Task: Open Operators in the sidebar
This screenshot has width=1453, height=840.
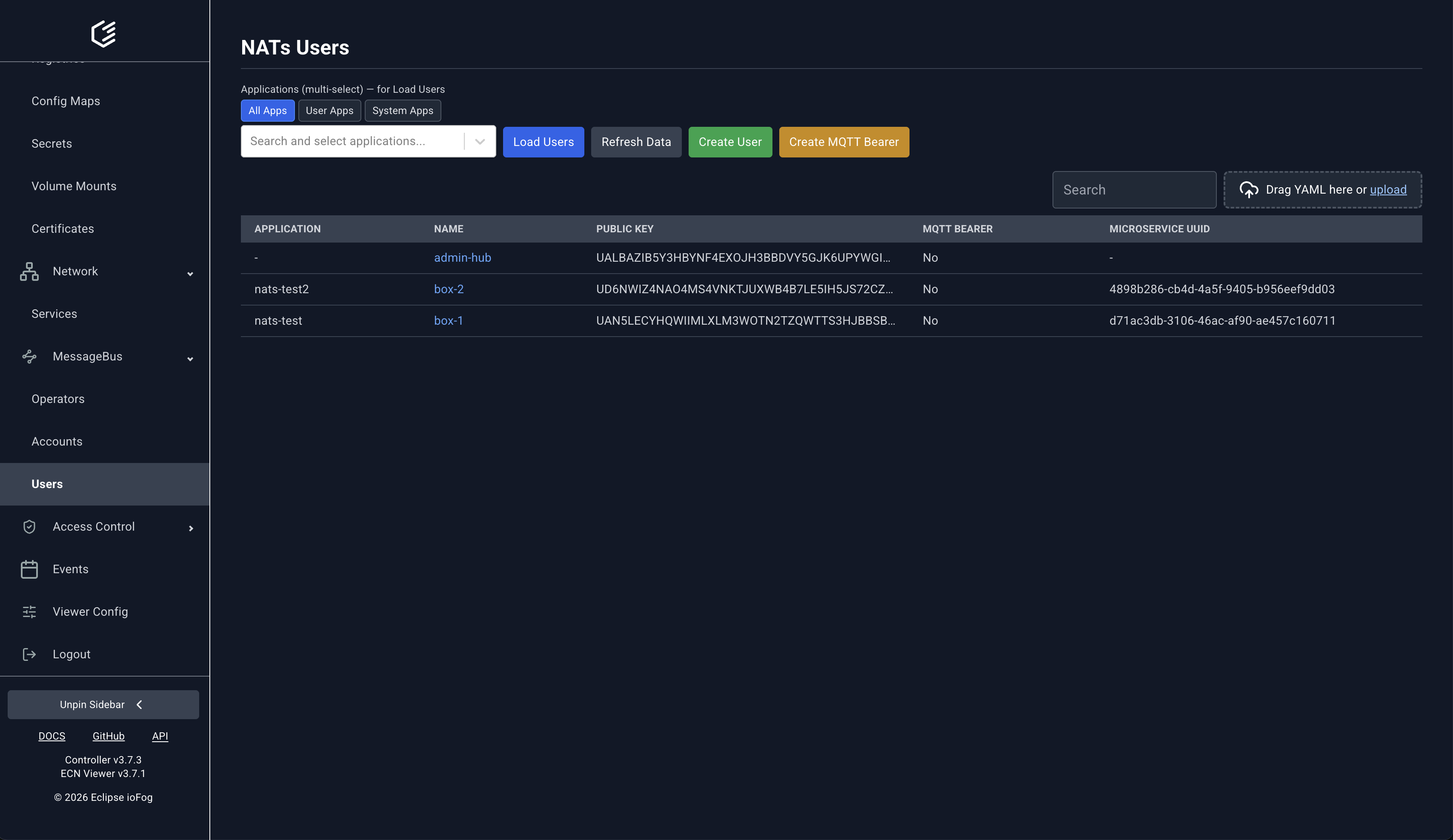Action: point(57,399)
